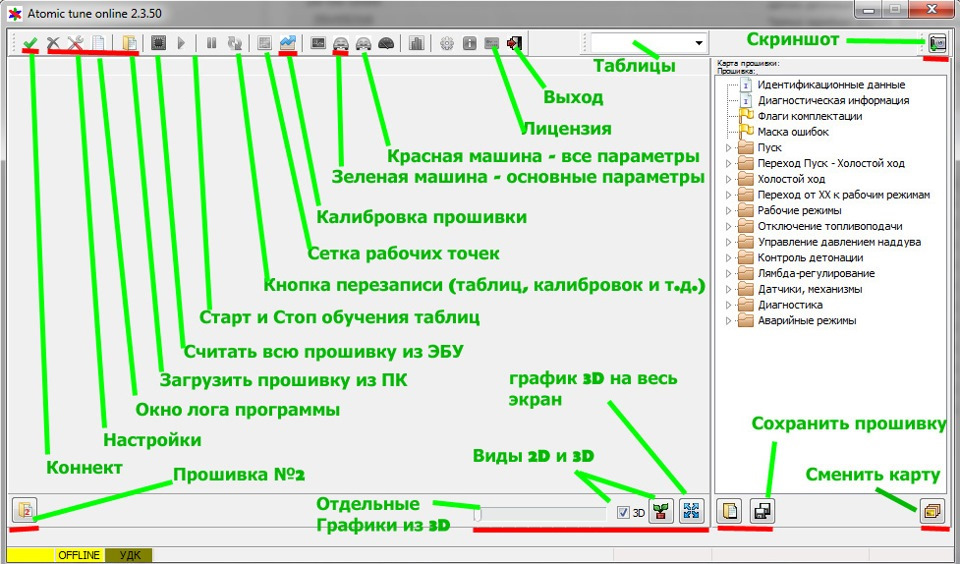The width and height of the screenshot is (960, 564).
Task: Select the Контроль детонации folder label
Action: pos(811,258)
